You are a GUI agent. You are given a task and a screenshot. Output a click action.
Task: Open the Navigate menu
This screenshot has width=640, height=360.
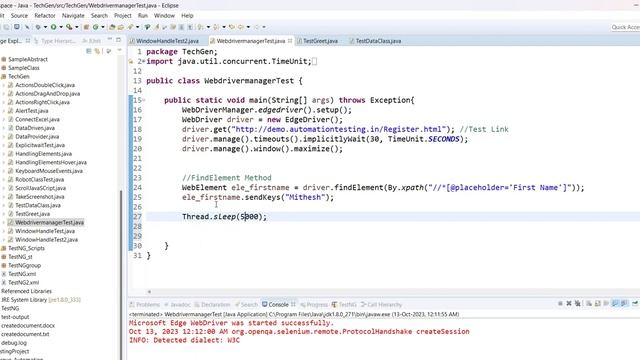point(73,16)
